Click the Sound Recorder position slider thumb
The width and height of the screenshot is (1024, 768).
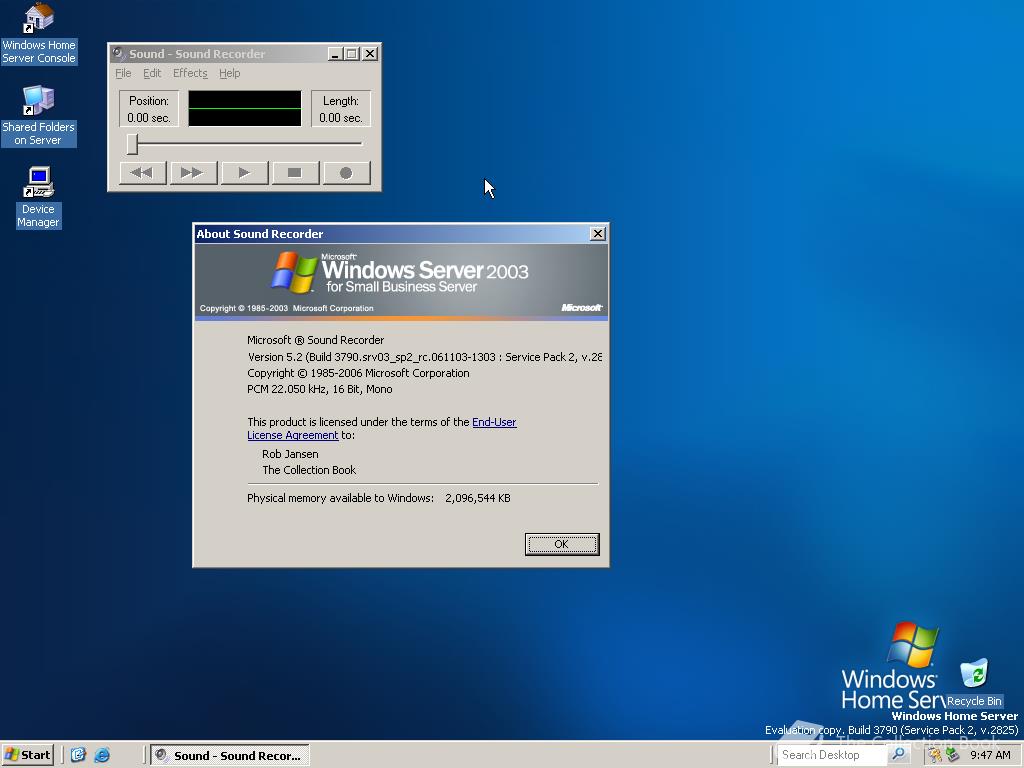[133, 144]
